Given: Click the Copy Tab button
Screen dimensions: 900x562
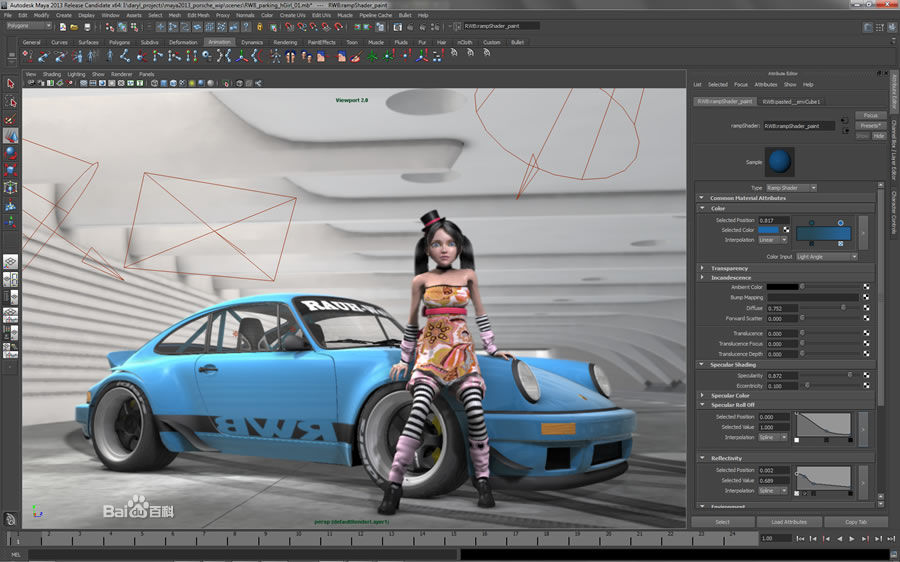Looking at the screenshot, I should (x=856, y=522).
